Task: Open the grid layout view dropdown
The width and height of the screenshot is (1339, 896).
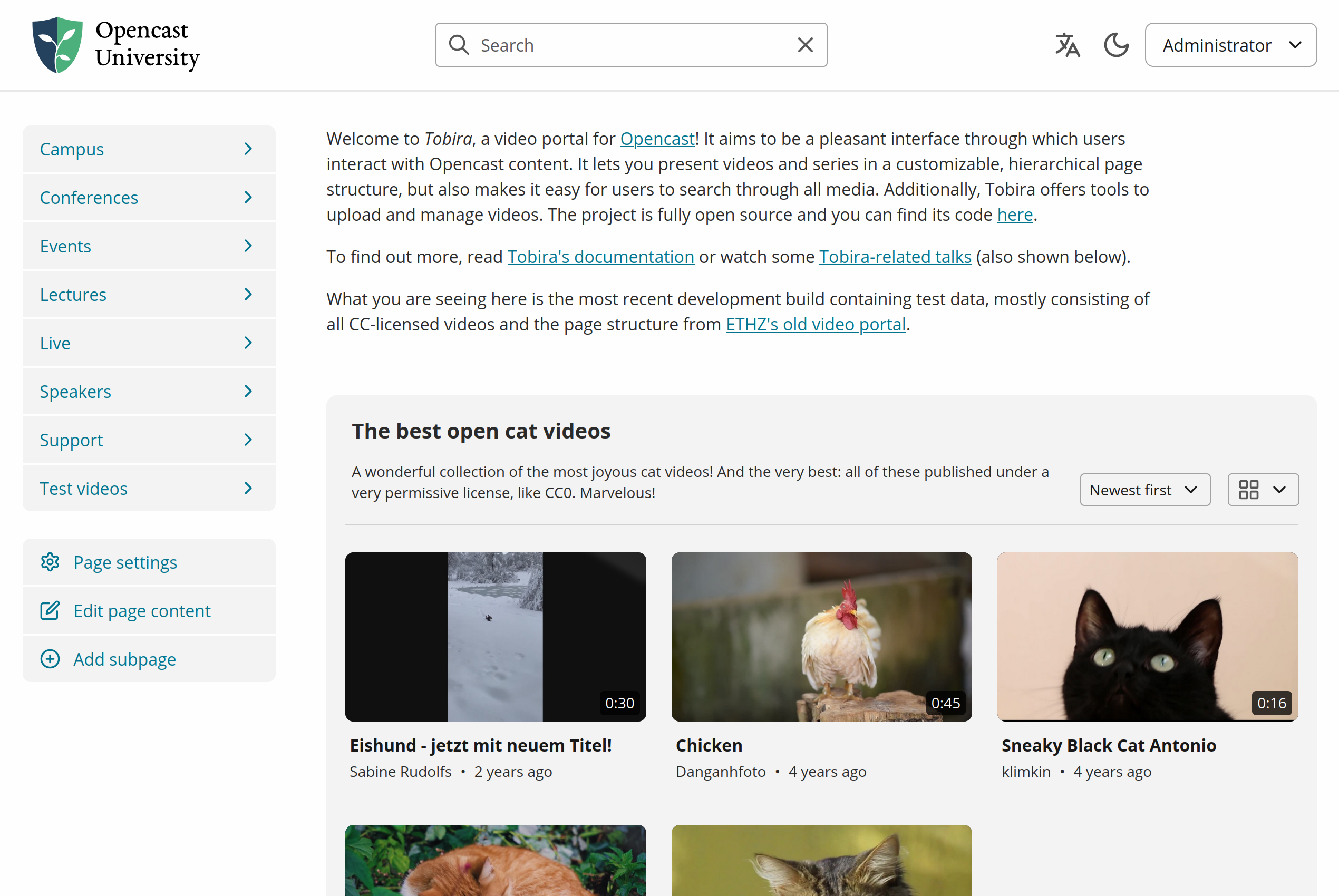Action: (x=1263, y=490)
